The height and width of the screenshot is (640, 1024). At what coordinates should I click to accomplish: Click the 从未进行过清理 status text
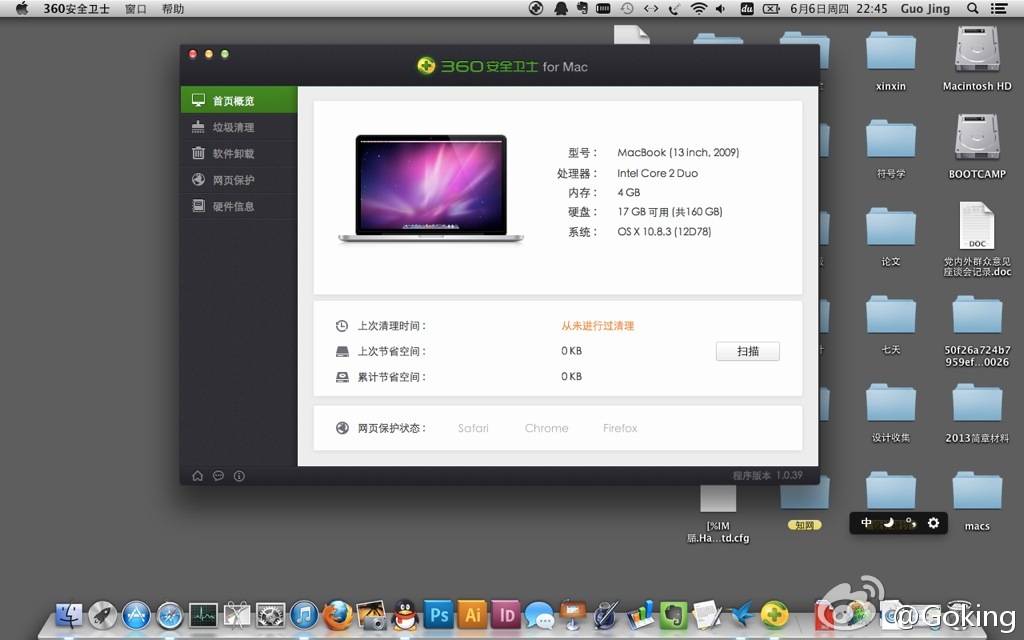coord(598,326)
